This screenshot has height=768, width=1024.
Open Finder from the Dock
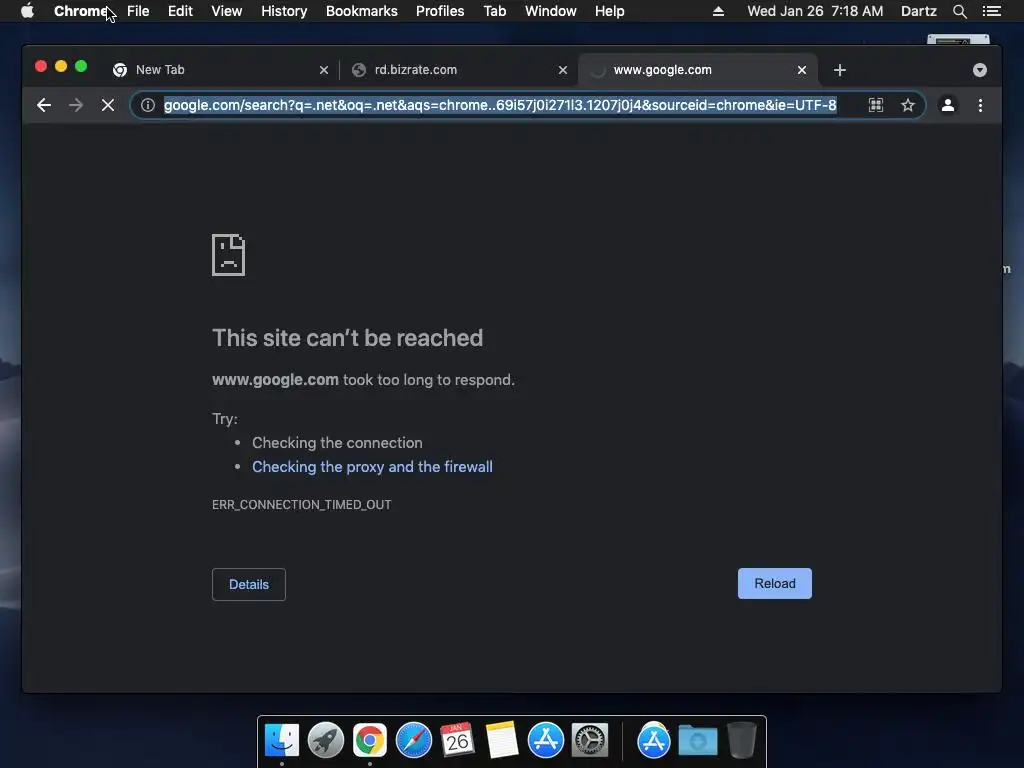point(282,741)
